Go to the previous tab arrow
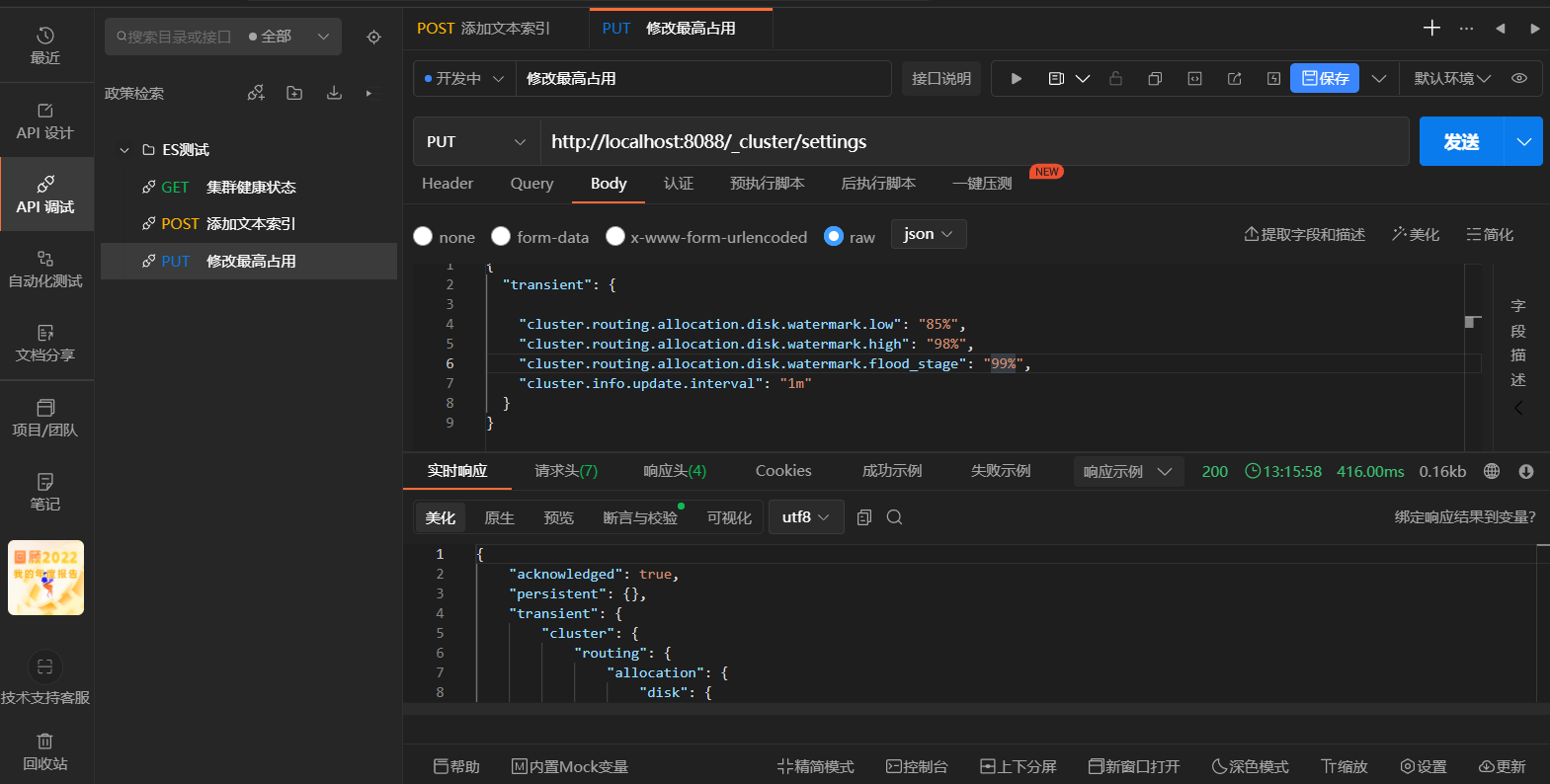Screen dimensions: 1550x784 [x=1501, y=29]
